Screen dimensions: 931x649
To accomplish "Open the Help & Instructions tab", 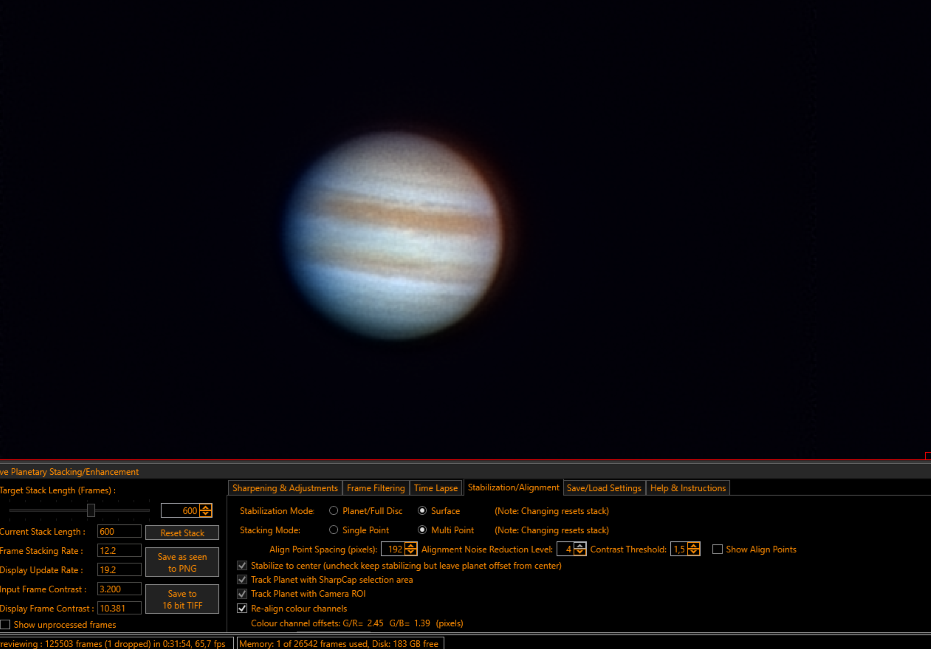I will point(688,488).
